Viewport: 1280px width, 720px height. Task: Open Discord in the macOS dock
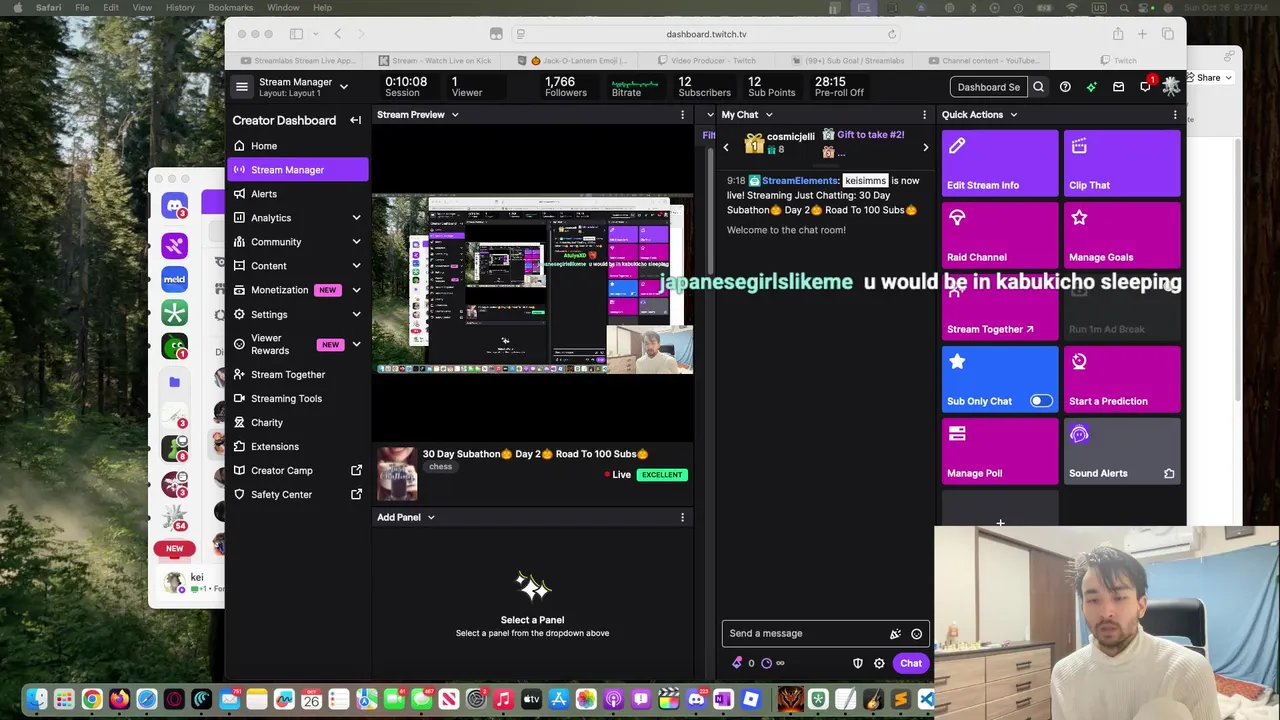pyautogui.click(x=696, y=699)
